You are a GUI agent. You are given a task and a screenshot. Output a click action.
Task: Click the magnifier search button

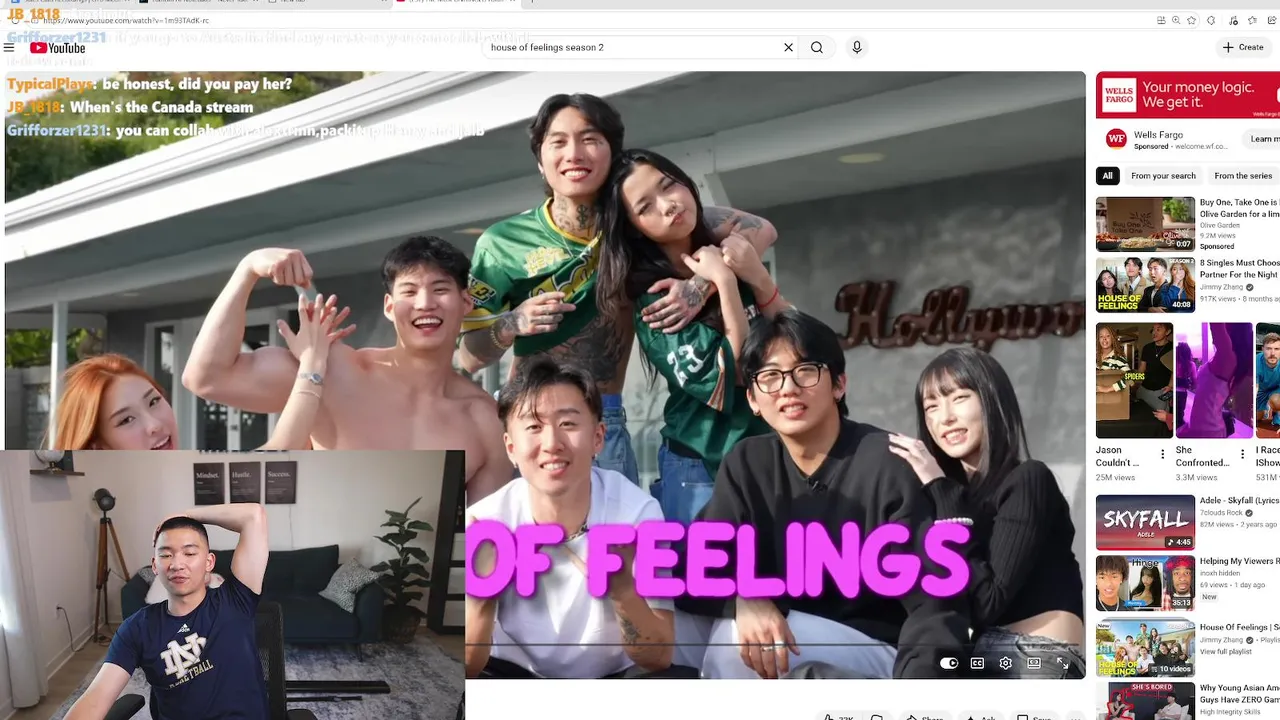pyautogui.click(x=817, y=47)
